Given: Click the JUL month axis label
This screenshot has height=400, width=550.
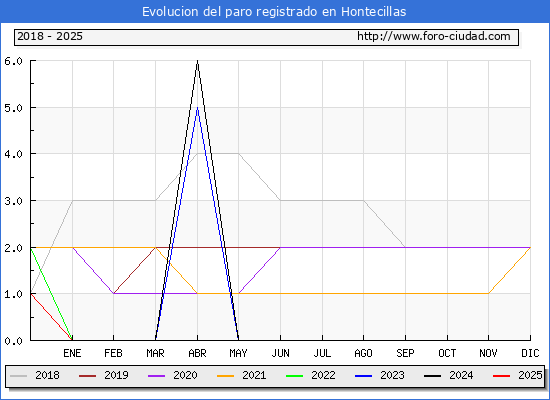Looking at the screenshot, I should pos(322,353).
